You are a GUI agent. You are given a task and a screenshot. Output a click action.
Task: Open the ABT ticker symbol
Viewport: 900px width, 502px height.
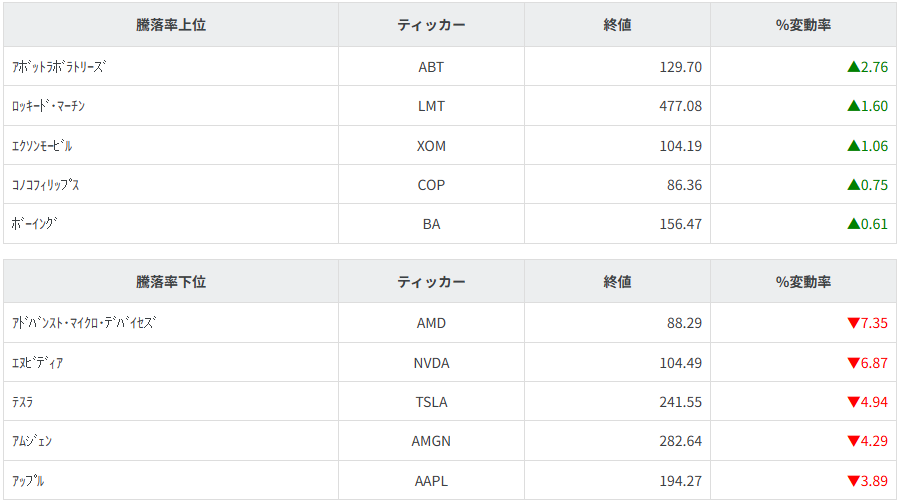431,67
